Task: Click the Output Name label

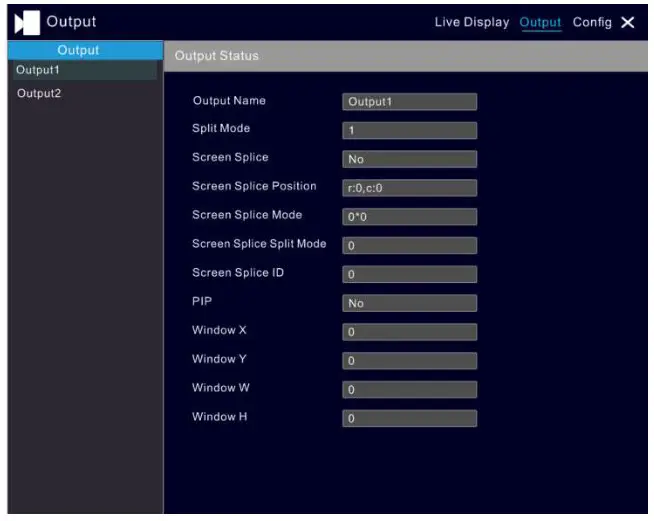Action: [x=229, y=101]
